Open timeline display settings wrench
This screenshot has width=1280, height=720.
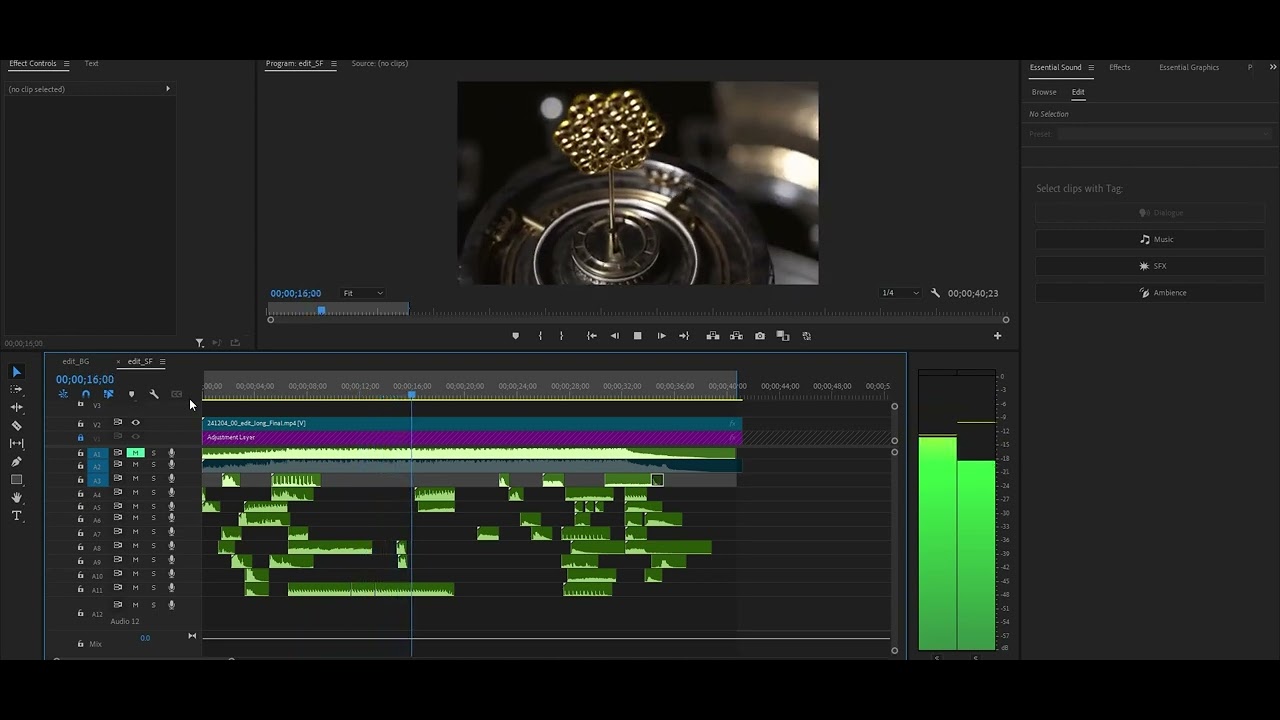click(154, 394)
